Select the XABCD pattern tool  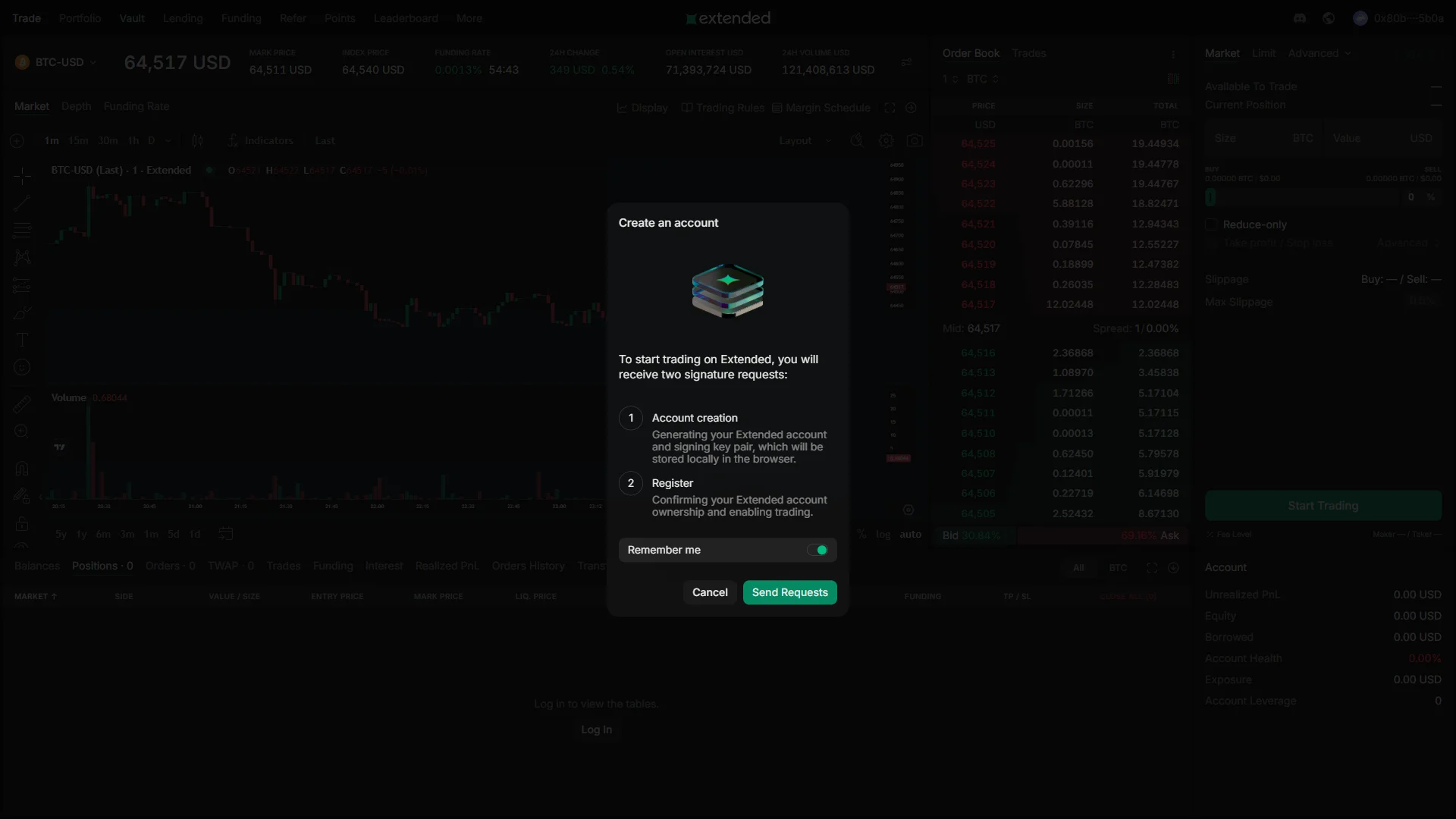[x=22, y=258]
